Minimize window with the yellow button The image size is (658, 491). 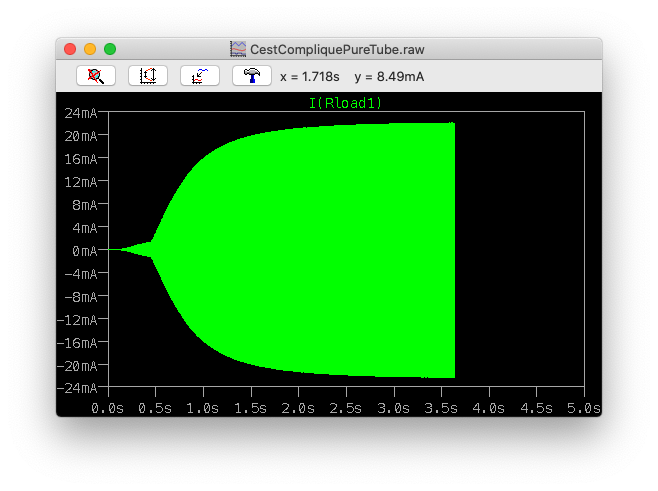(x=90, y=49)
